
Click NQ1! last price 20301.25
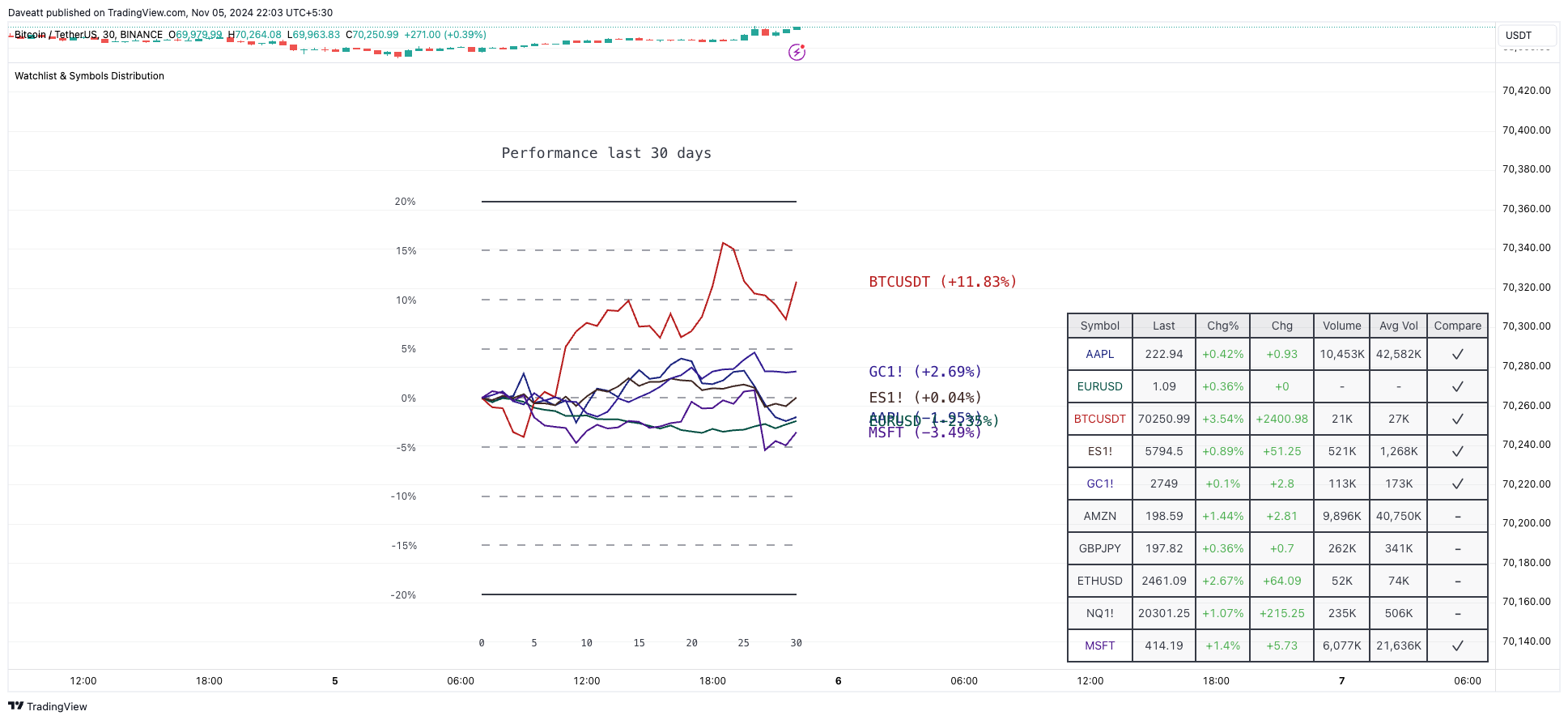click(x=1164, y=613)
